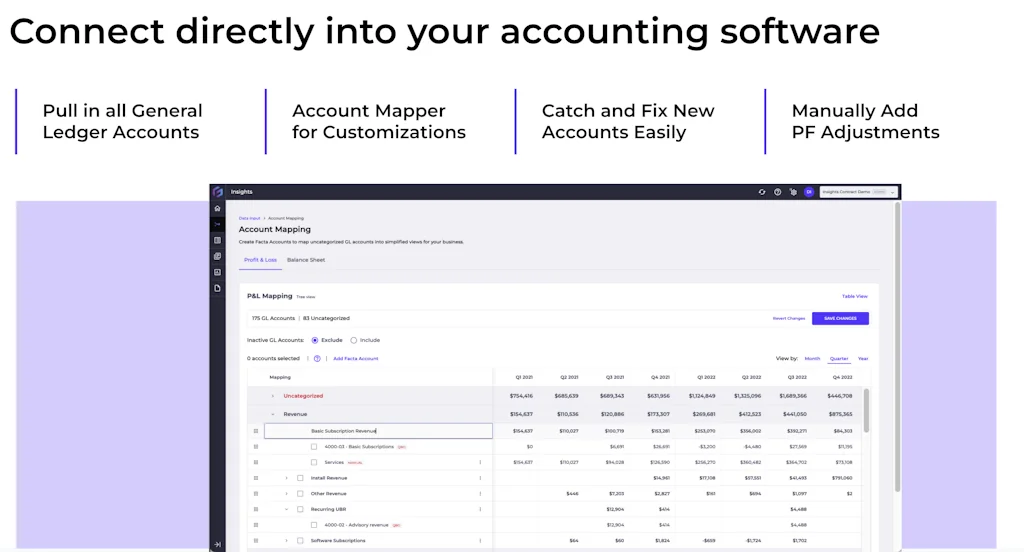Open the stacked pages sidebar icon
Viewport: 1024px width, 552px height.
click(217, 256)
